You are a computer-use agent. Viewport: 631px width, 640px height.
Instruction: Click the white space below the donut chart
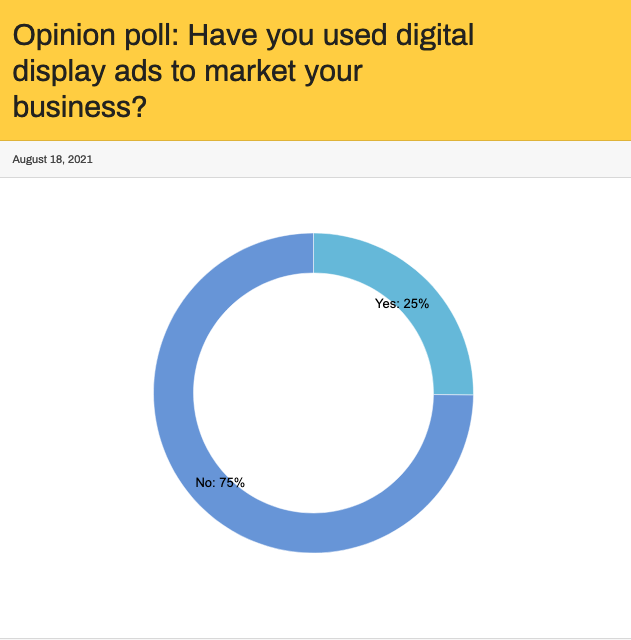coord(313,595)
